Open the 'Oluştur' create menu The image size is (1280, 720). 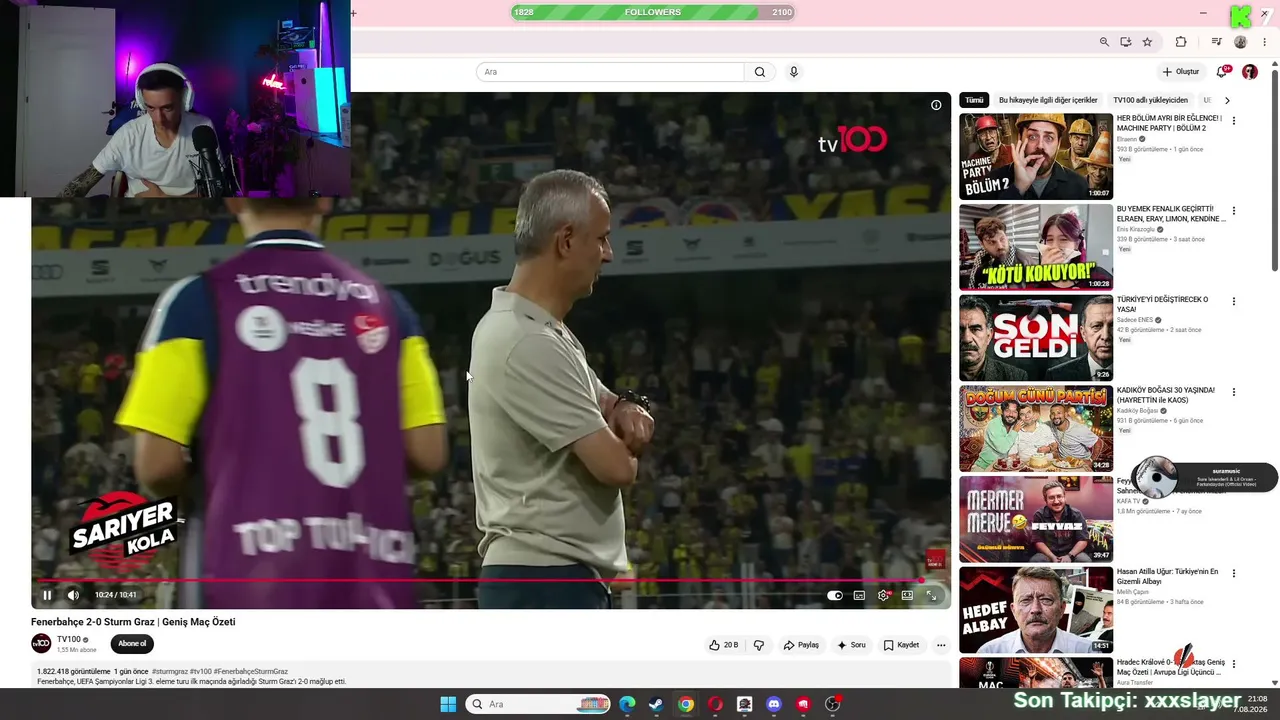1181,72
